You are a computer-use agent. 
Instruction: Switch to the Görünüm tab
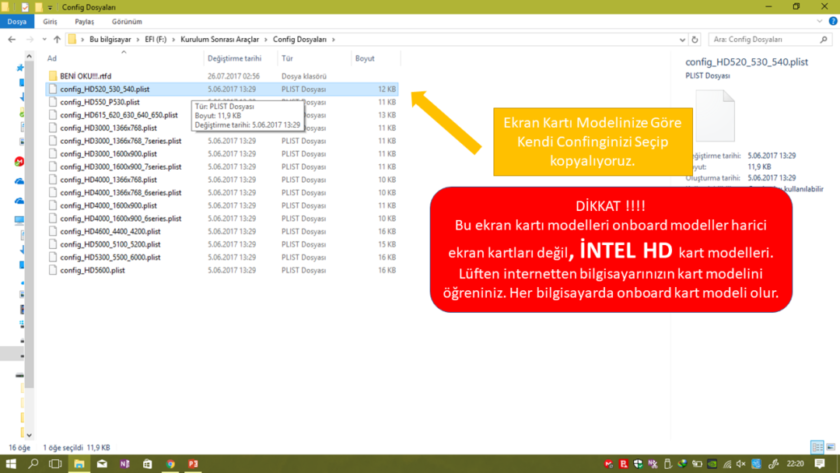pyautogui.click(x=125, y=20)
